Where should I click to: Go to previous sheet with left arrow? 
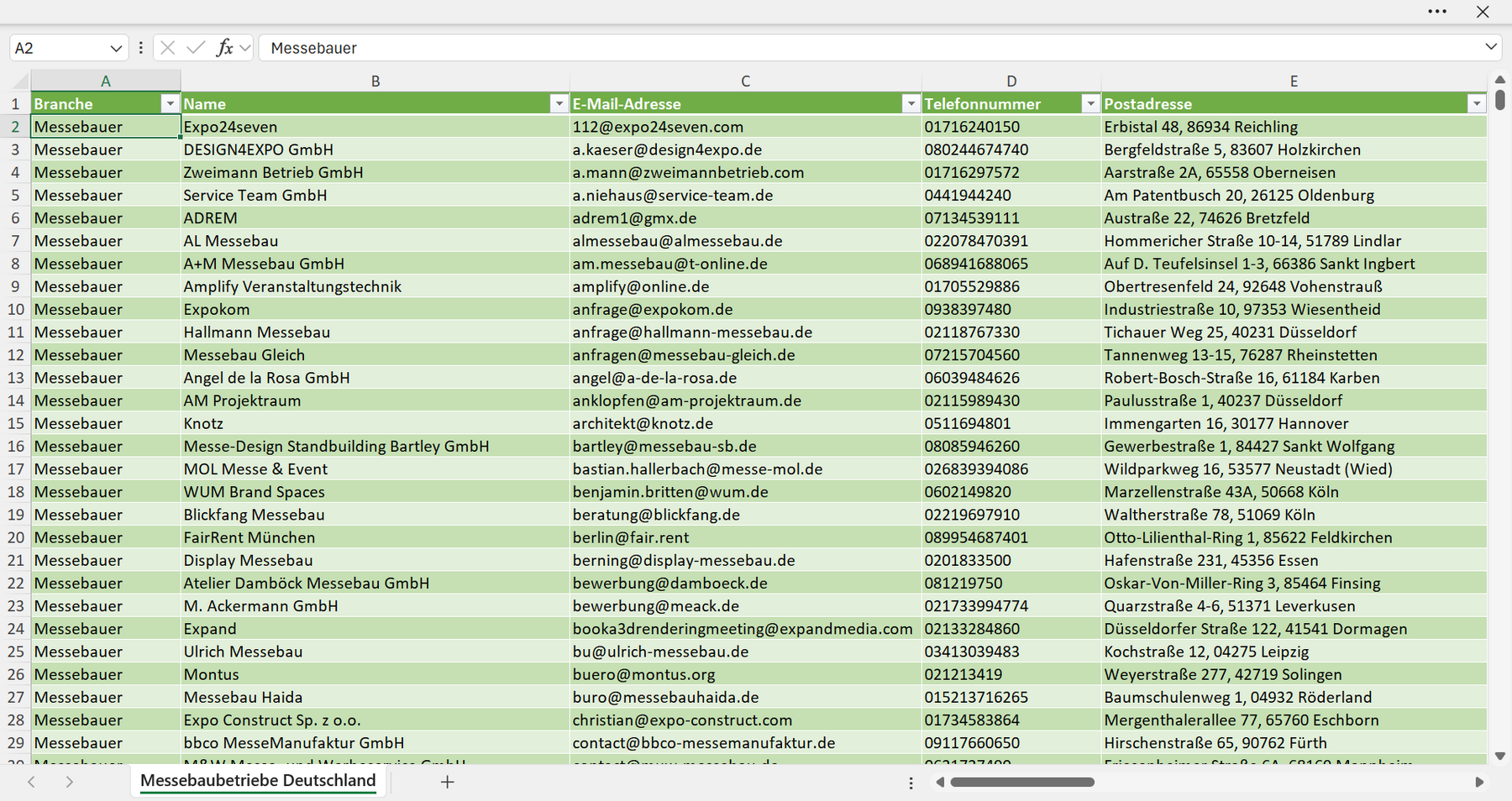[31, 782]
